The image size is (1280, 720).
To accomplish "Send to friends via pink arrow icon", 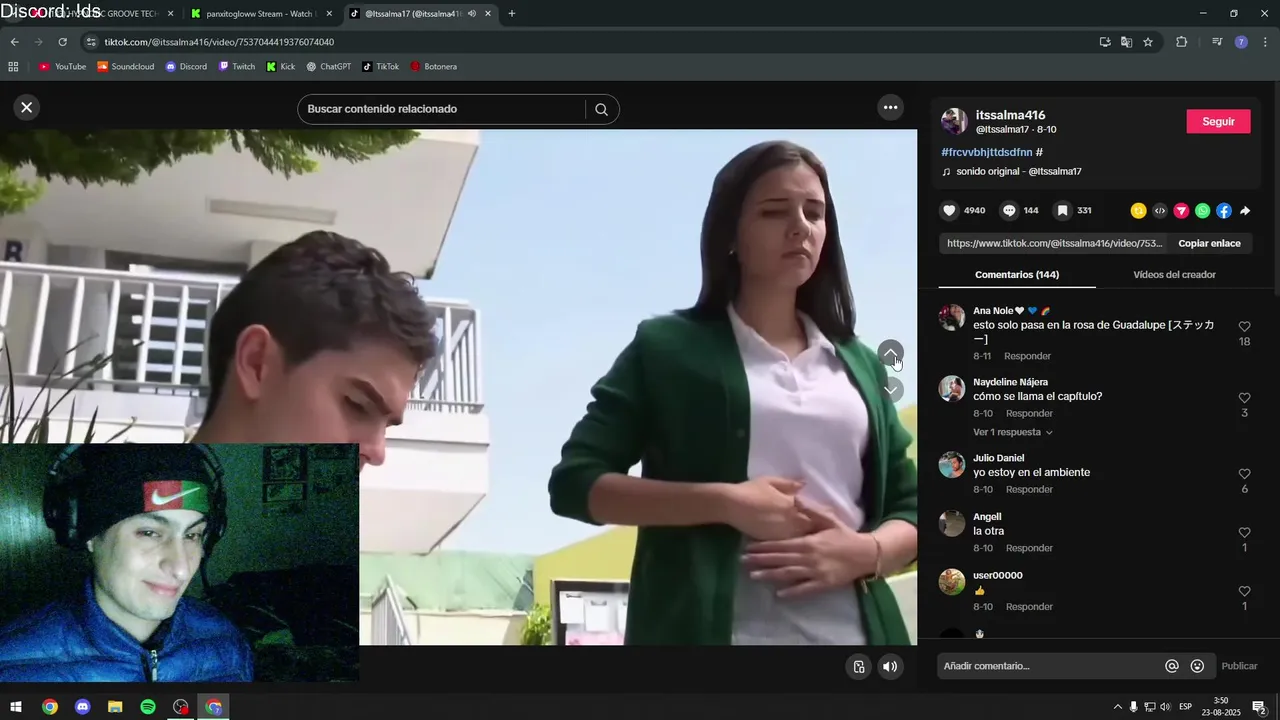I will coord(1181,211).
